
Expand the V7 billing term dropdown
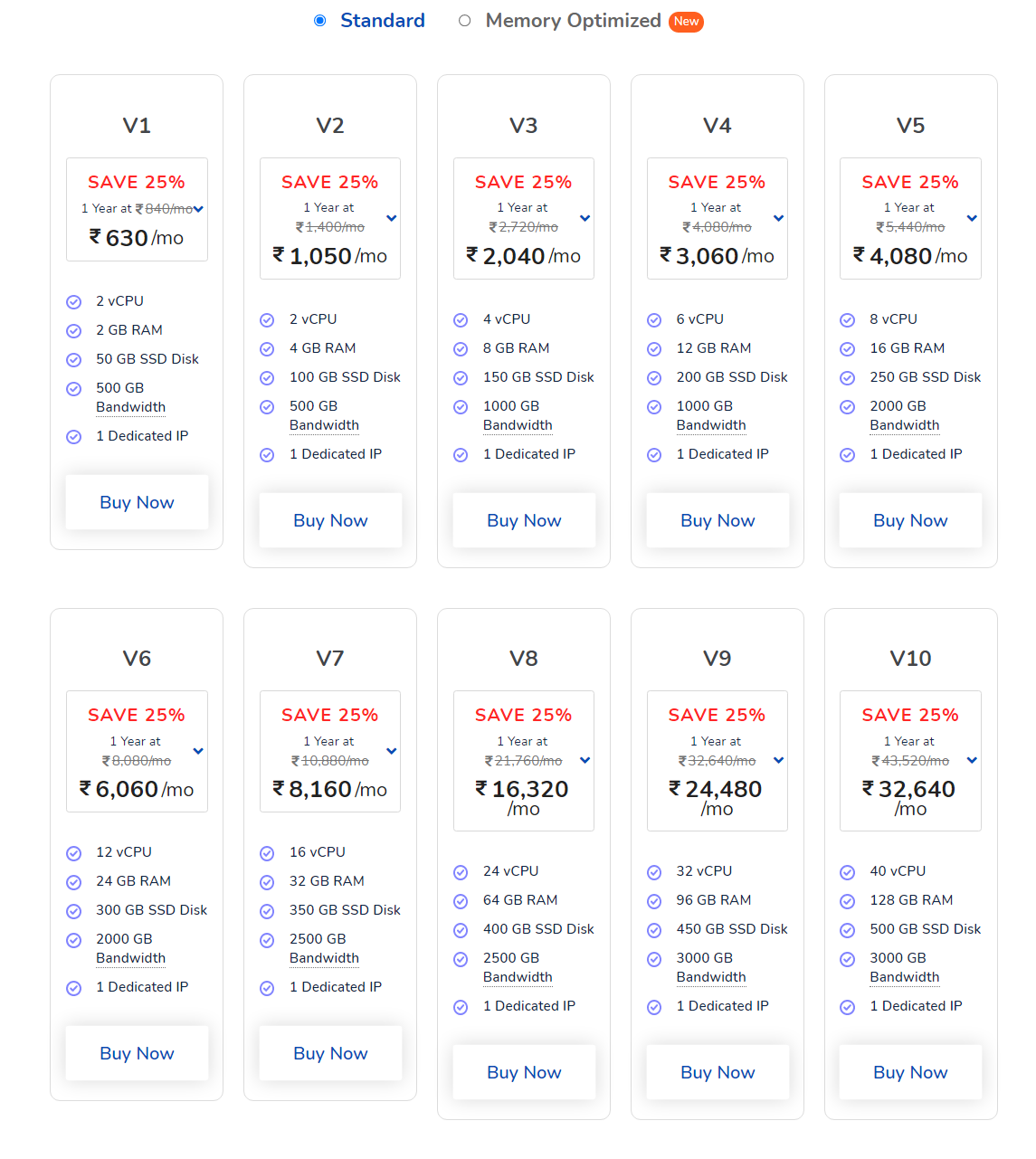click(x=392, y=751)
